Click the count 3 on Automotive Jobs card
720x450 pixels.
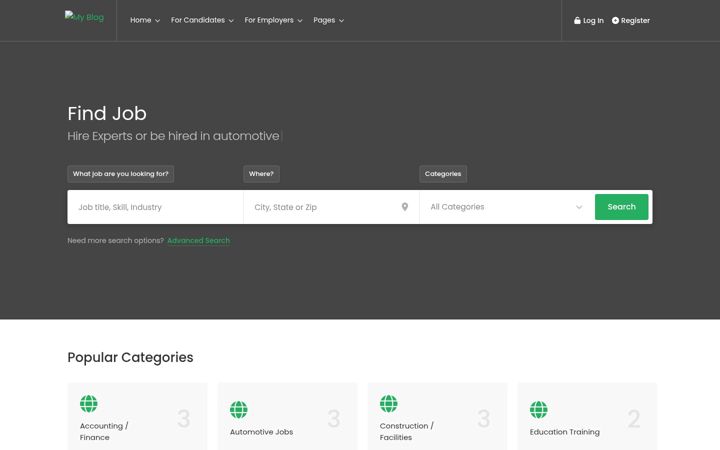[334, 419]
